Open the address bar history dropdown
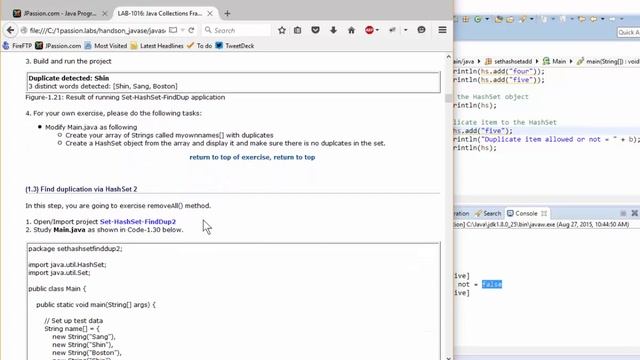Image resolution: width=640 pixels, height=360 pixels. point(182,30)
